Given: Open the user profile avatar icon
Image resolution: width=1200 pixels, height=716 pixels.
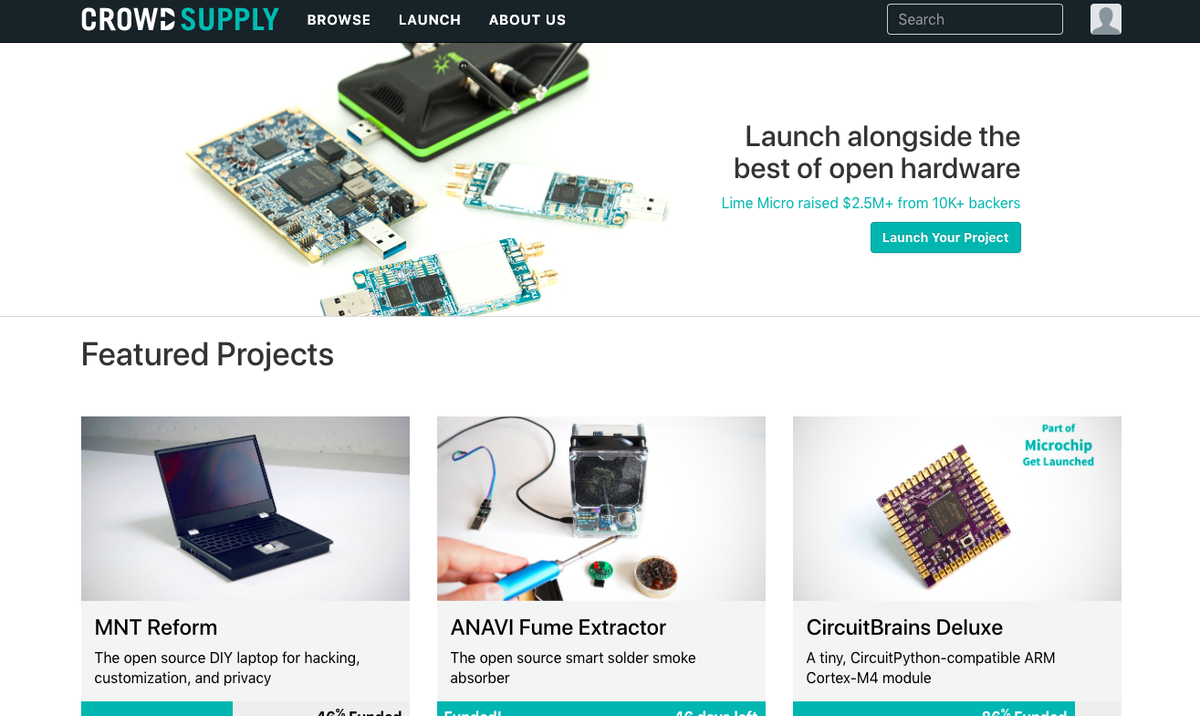Looking at the screenshot, I should click(1105, 19).
